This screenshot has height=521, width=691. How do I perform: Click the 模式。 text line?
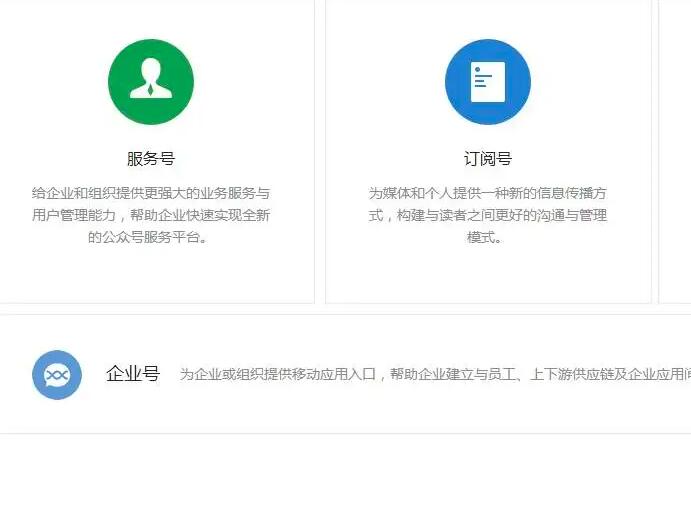(x=484, y=237)
